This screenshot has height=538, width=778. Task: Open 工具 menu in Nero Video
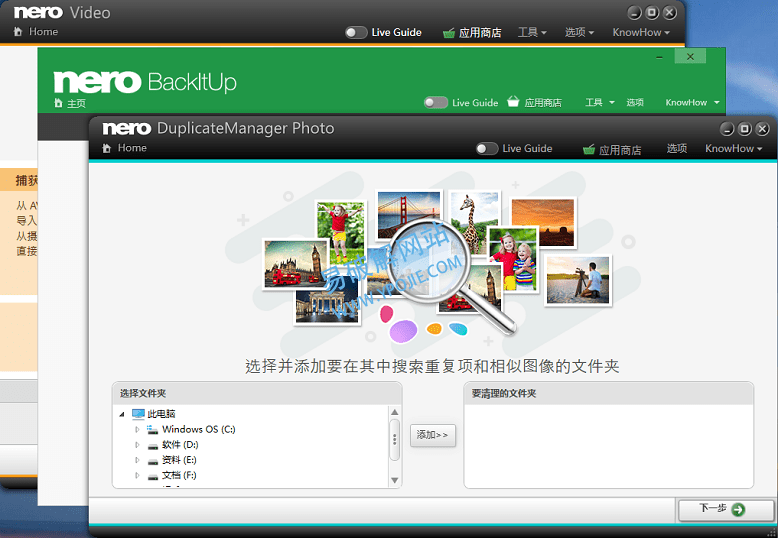click(531, 33)
